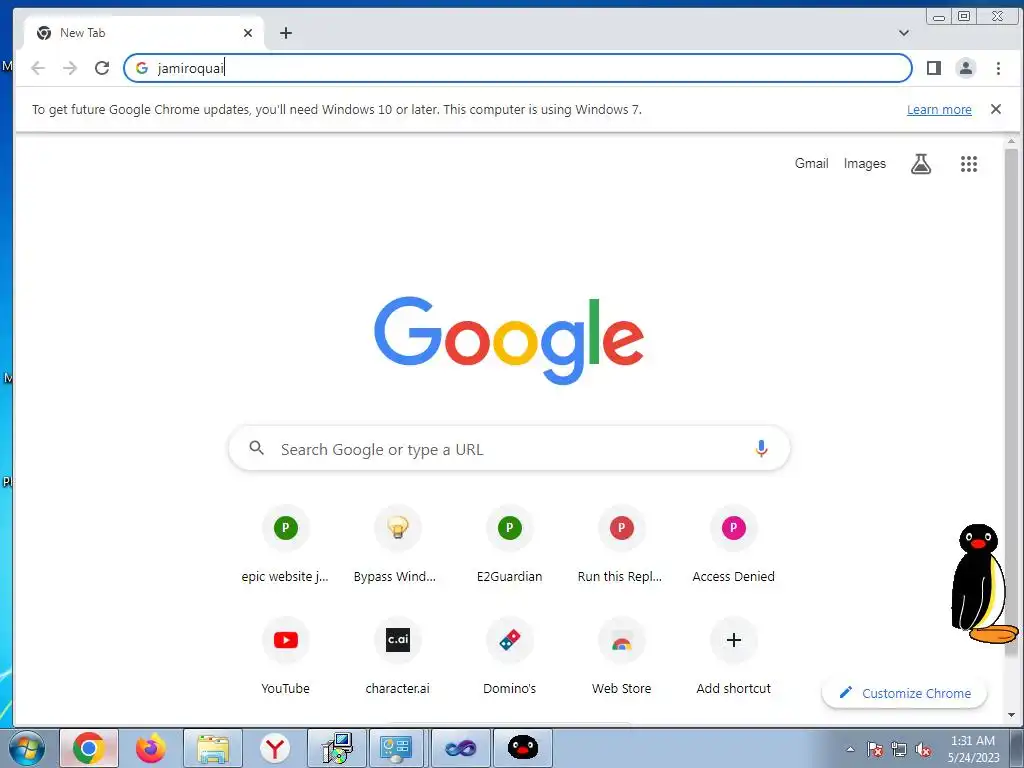The width and height of the screenshot is (1024, 768).
Task: Open the Search Labs flask icon
Action: [921, 164]
